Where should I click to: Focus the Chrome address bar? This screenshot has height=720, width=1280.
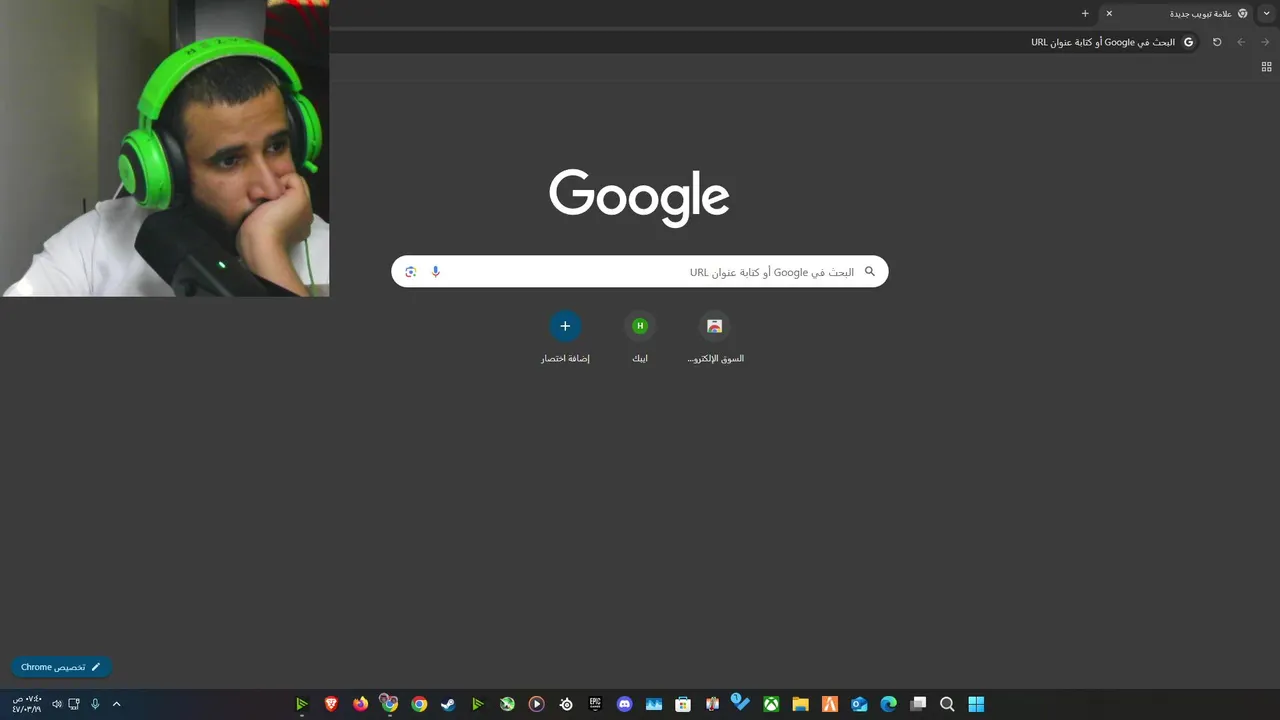[765, 42]
